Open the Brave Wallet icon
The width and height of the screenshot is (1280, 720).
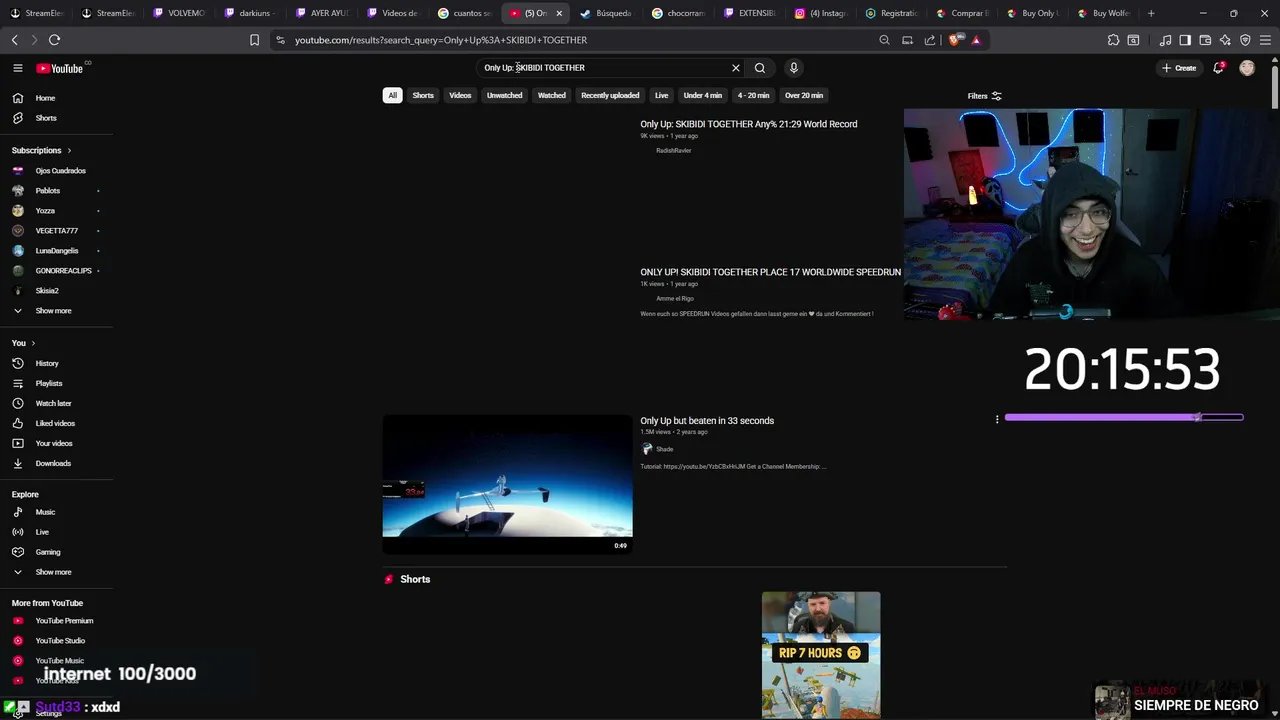[x=1205, y=40]
